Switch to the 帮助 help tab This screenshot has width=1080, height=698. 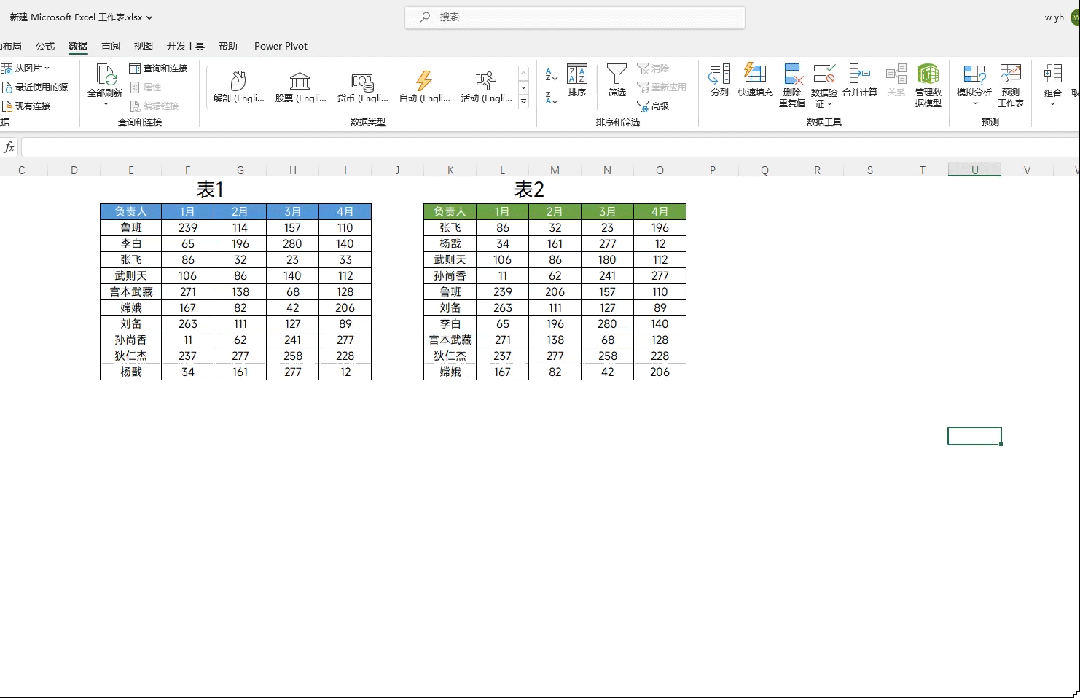[227, 46]
